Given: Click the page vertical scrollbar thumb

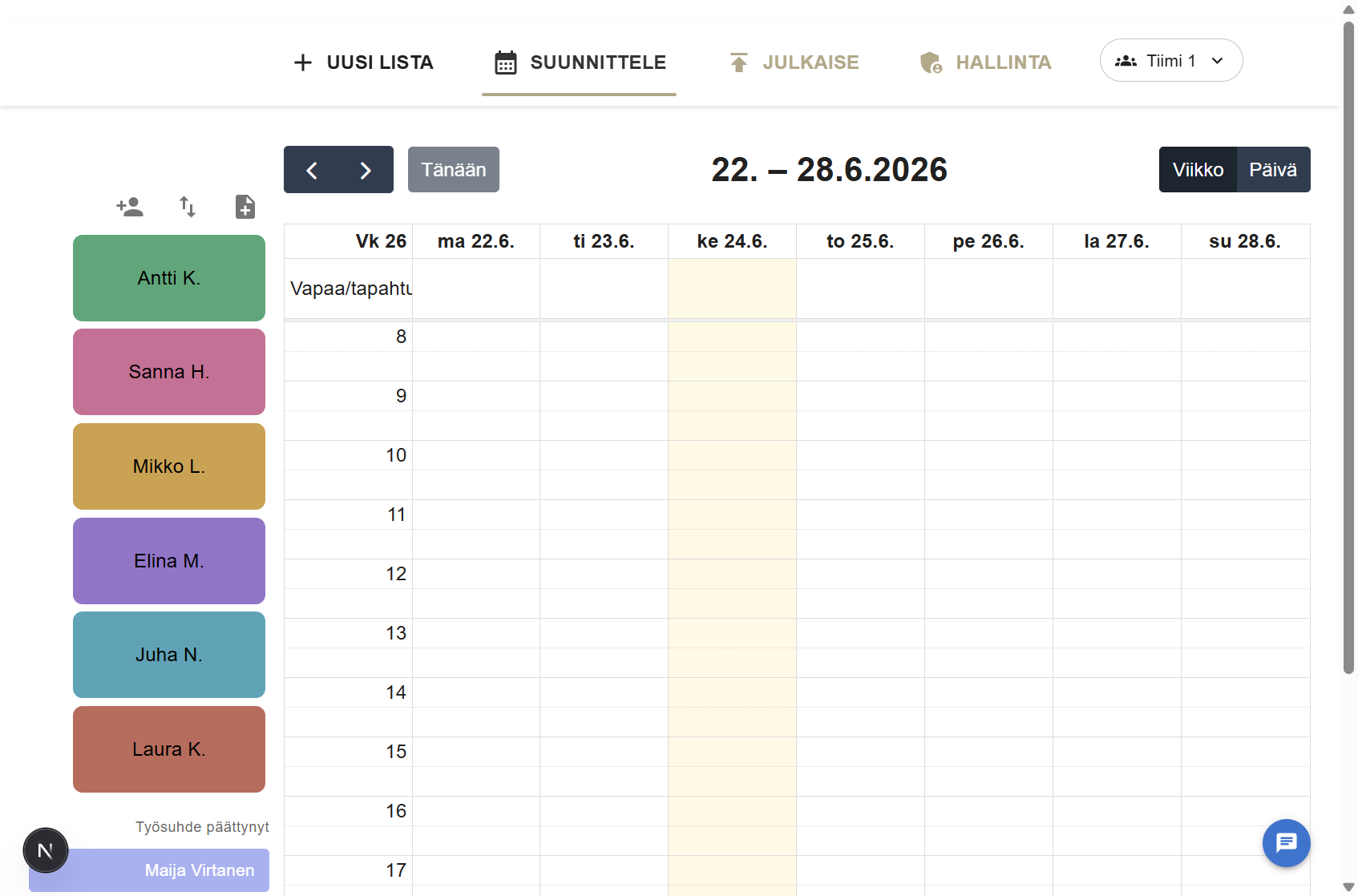Looking at the screenshot, I should (1348, 349).
